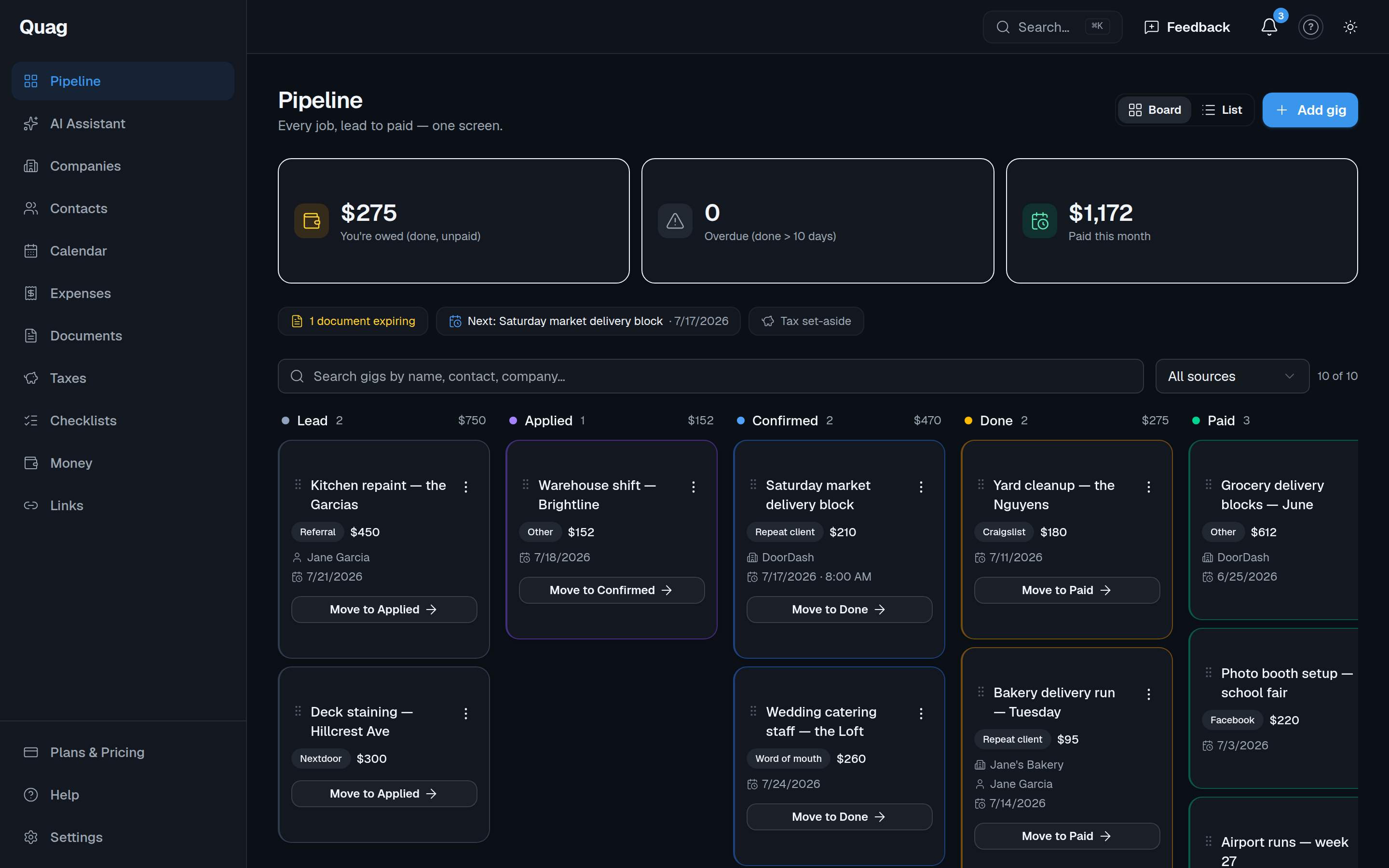Click the Links chain icon
The width and height of the screenshot is (1389, 868).
coord(31,506)
